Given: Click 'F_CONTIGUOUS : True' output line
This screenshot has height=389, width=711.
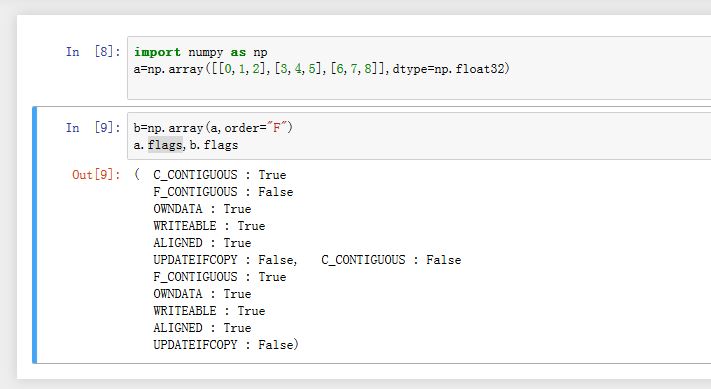Looking at the screenshot, I should 219,277.
